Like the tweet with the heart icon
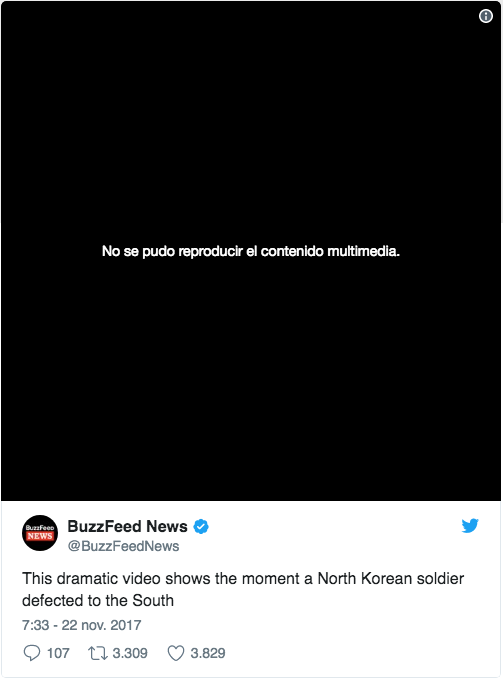This screenshot has width=503, height=679. (176, 653)
